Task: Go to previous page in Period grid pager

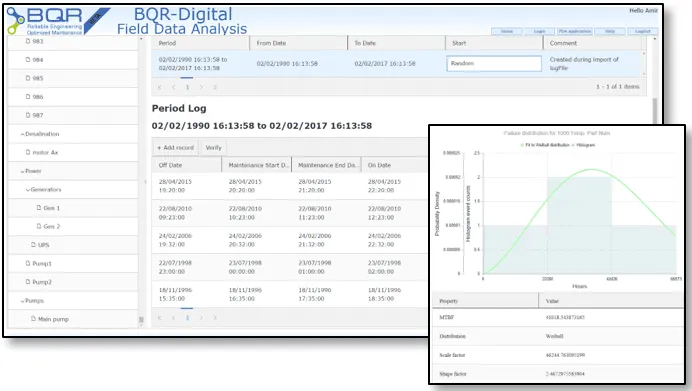Action: click(x=173, y=87)
